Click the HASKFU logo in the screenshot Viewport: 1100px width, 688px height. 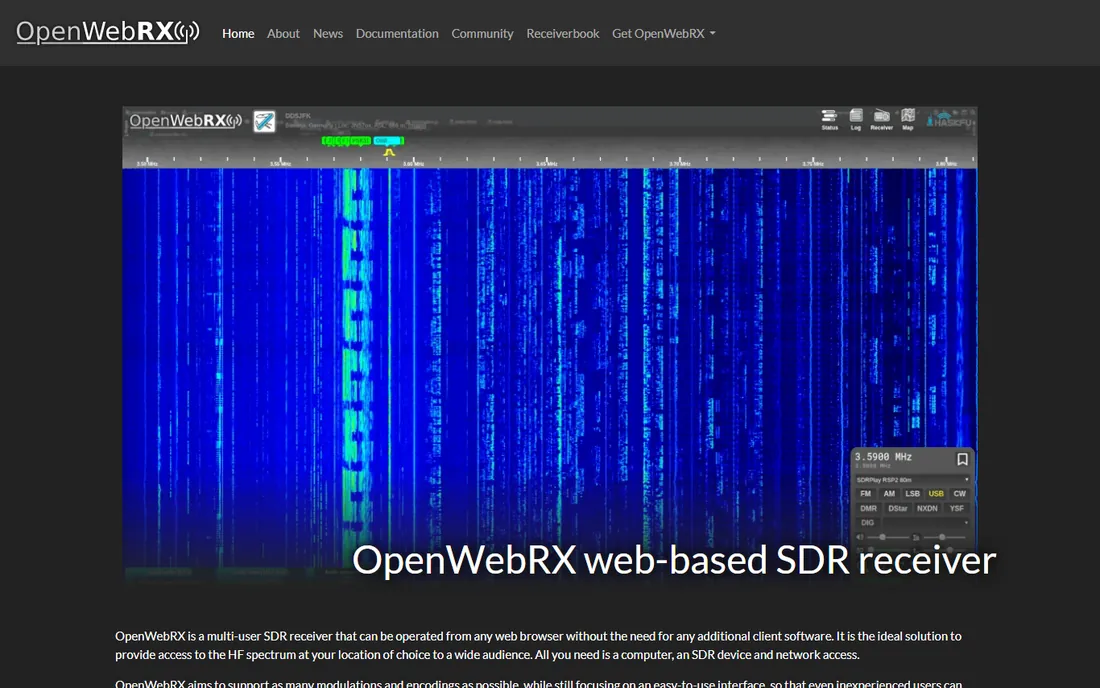pos(949,120)
